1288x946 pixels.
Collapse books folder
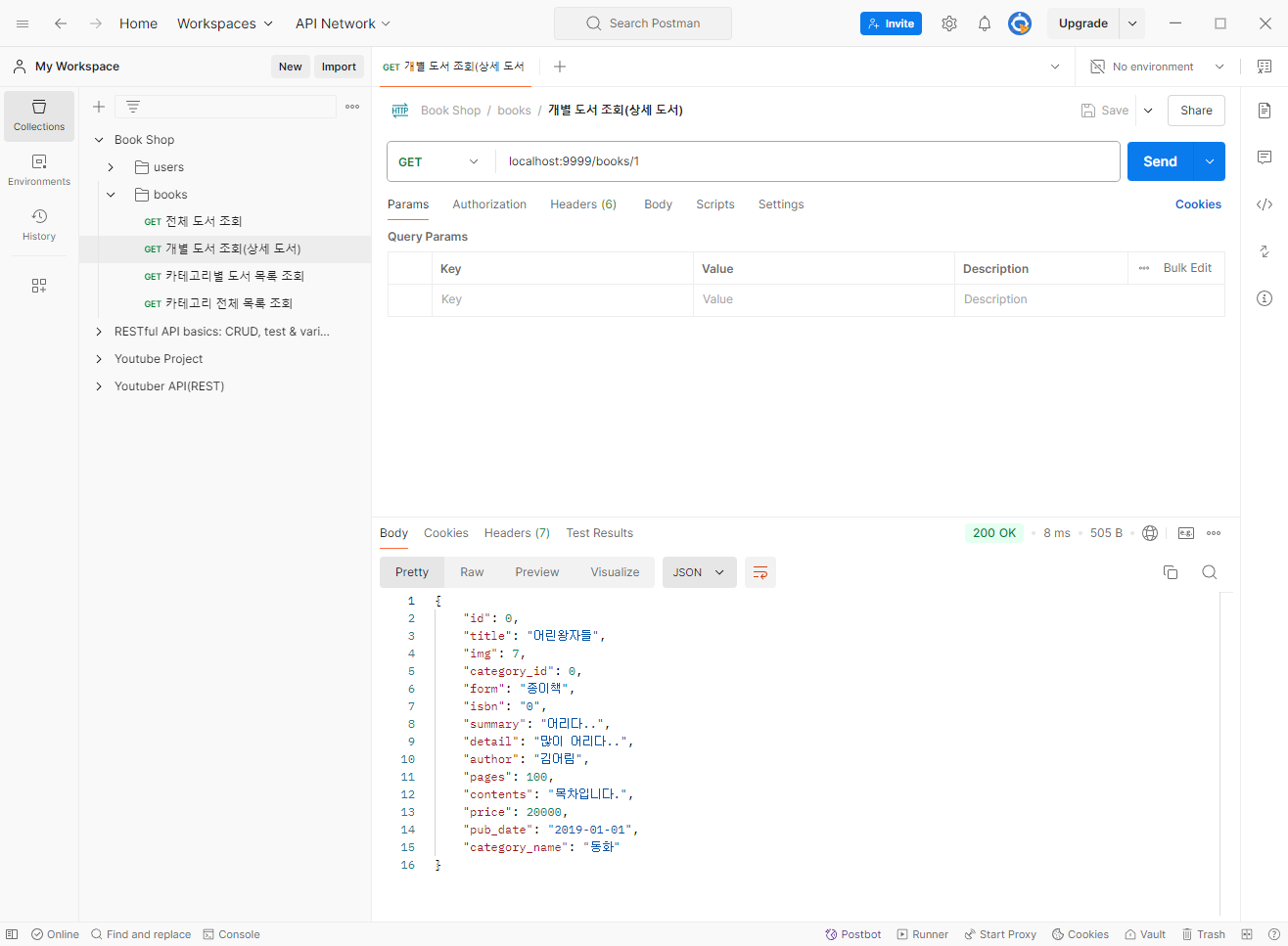(111, 195)
